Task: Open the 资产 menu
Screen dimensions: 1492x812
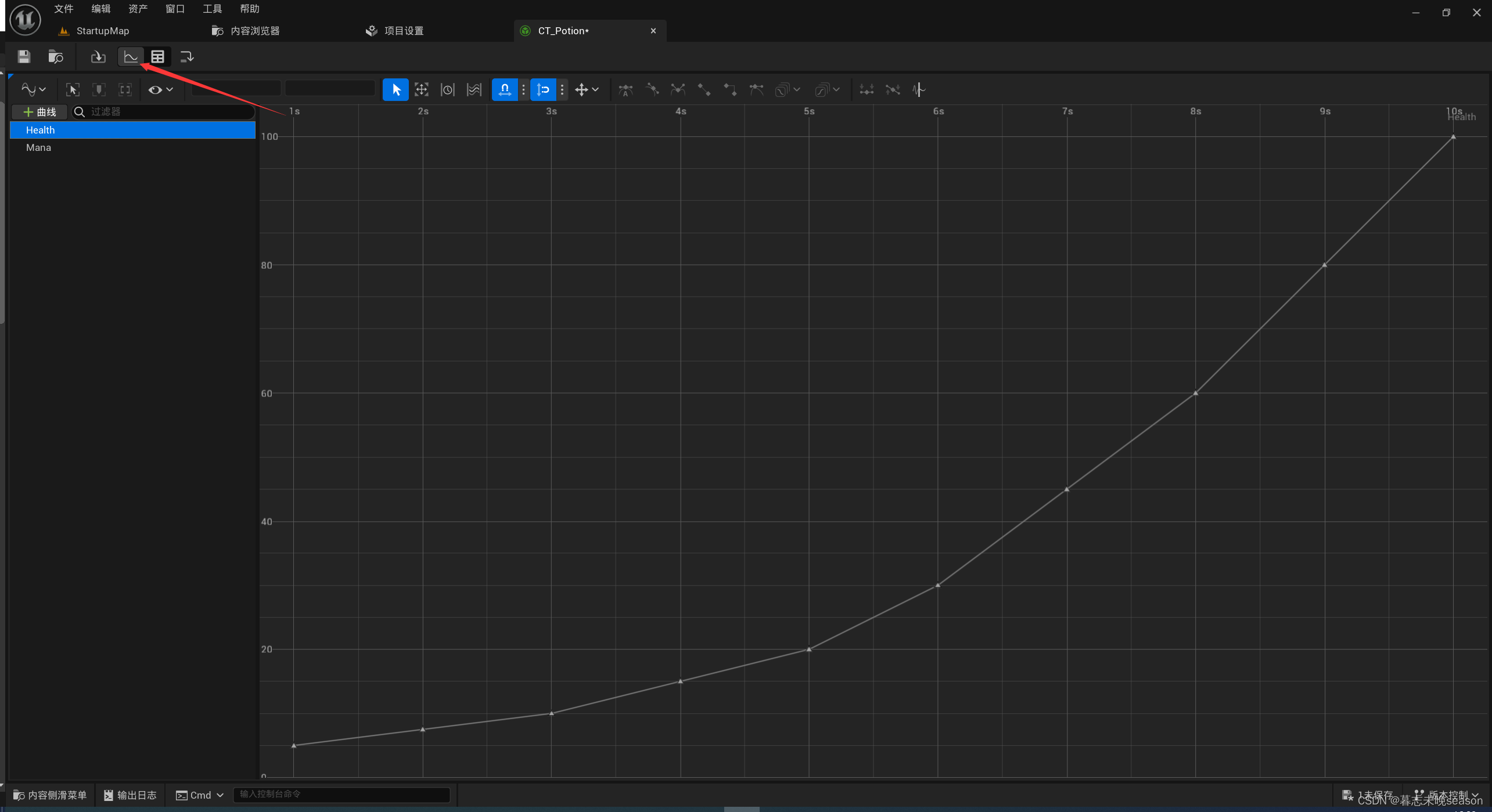Action: tap(138, 9)
